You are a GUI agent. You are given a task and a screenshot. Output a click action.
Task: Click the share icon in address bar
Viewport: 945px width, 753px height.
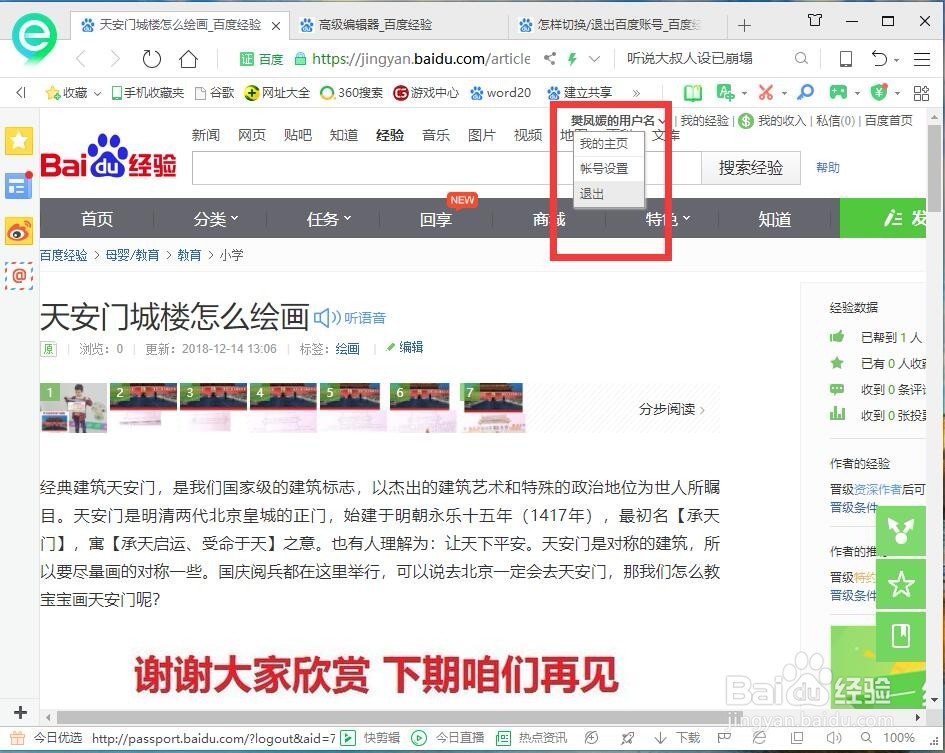(550, 58)
